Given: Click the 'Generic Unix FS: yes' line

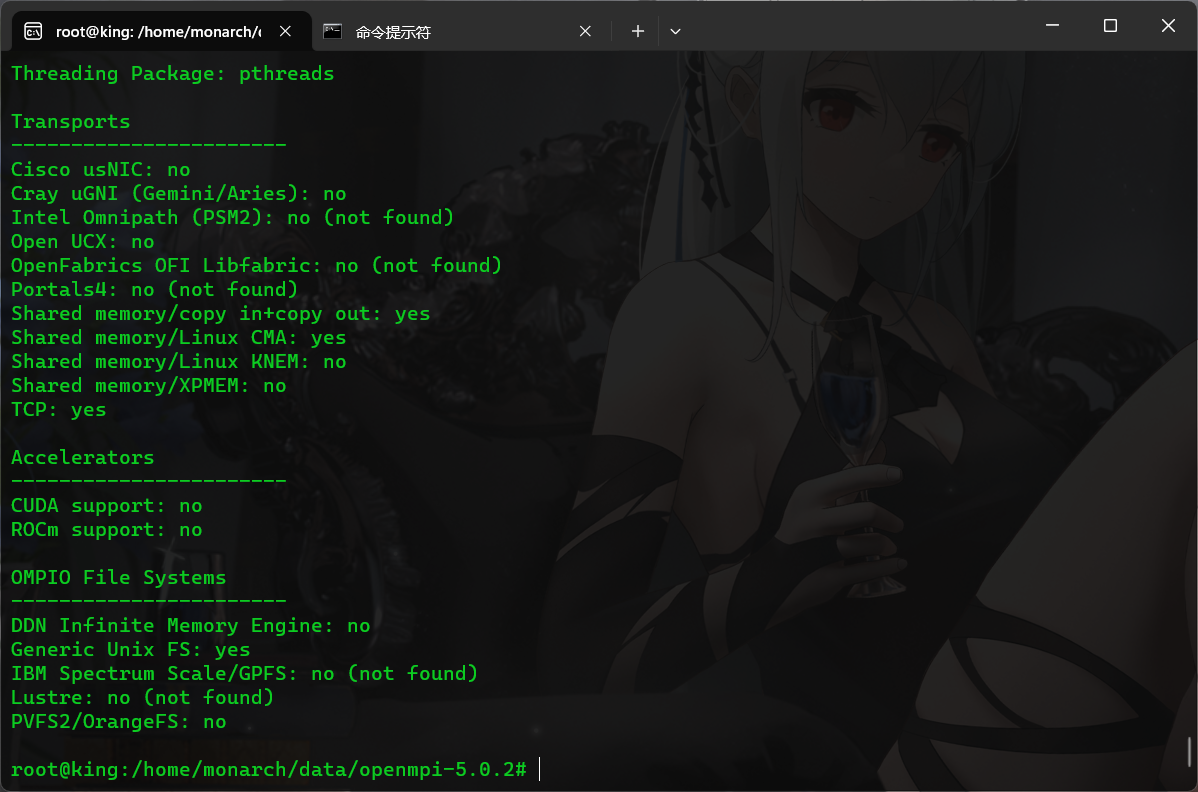Looking at the screenshot, I should click(x=131, y=650).
